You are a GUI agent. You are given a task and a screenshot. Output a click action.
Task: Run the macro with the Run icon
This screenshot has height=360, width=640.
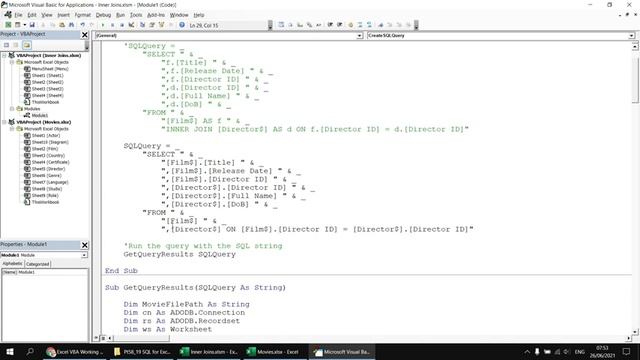point(103,25)
